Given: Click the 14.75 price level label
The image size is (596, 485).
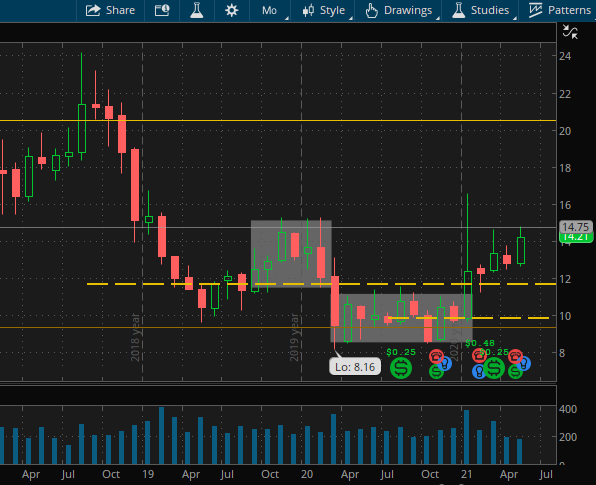Looking at the screenshot, I should click(x=575, y=227).
